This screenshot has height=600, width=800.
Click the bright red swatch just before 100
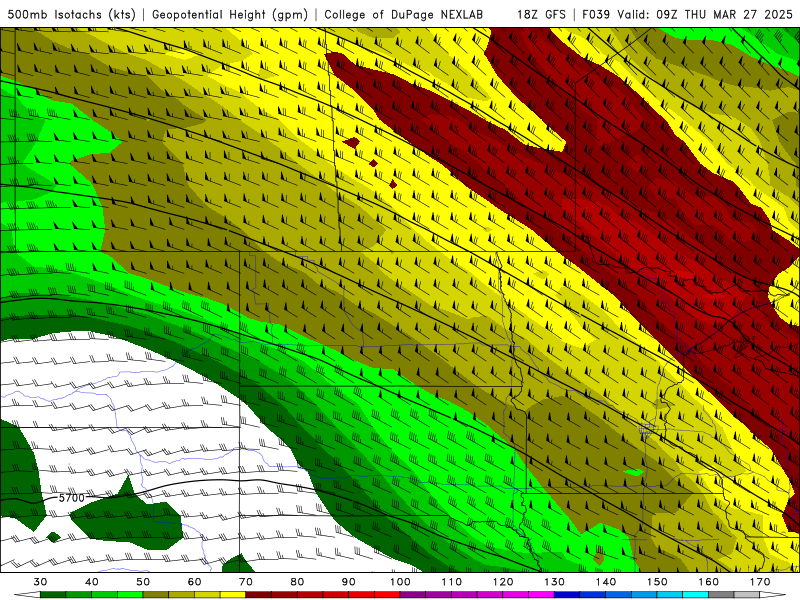[x=387, y=595]
